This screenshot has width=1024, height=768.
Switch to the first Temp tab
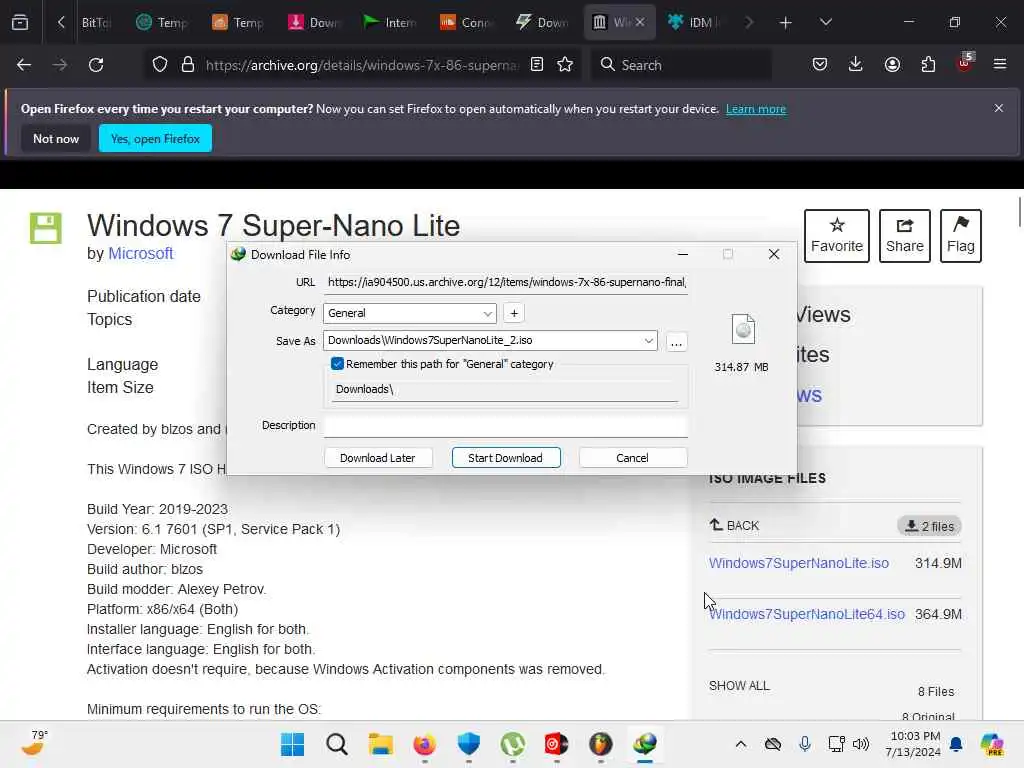tap(162, 22)
